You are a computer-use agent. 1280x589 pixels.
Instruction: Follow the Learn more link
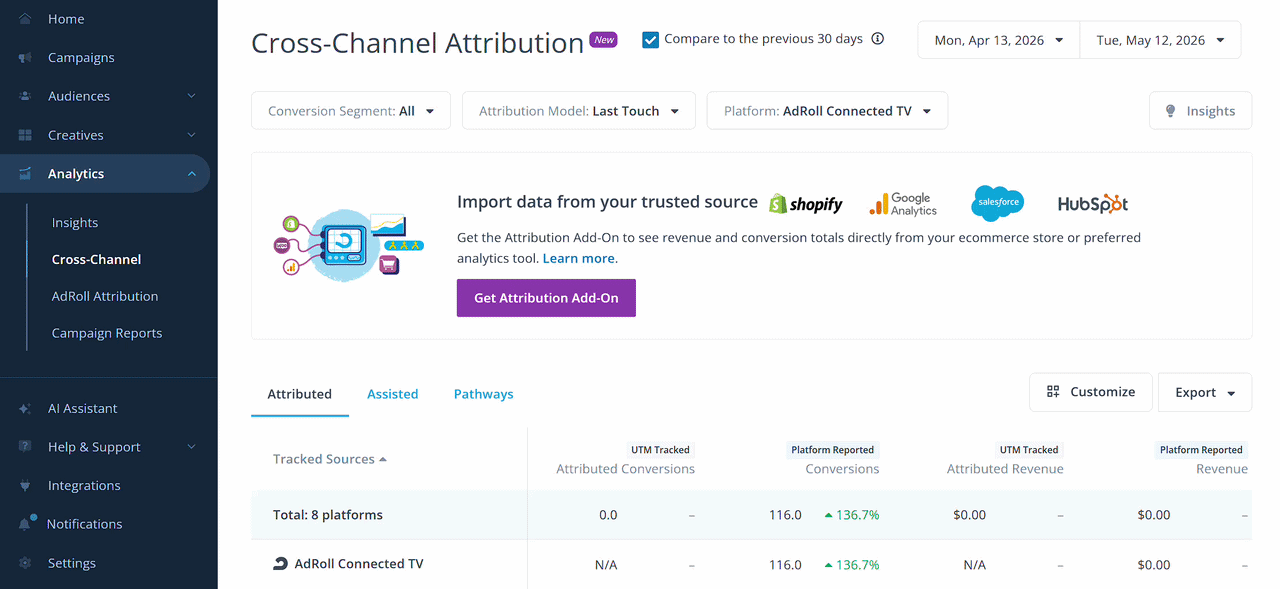click(579, 258)
